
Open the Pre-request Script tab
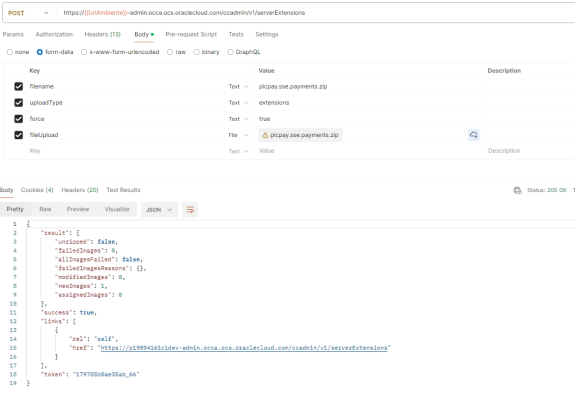(191, 34)
